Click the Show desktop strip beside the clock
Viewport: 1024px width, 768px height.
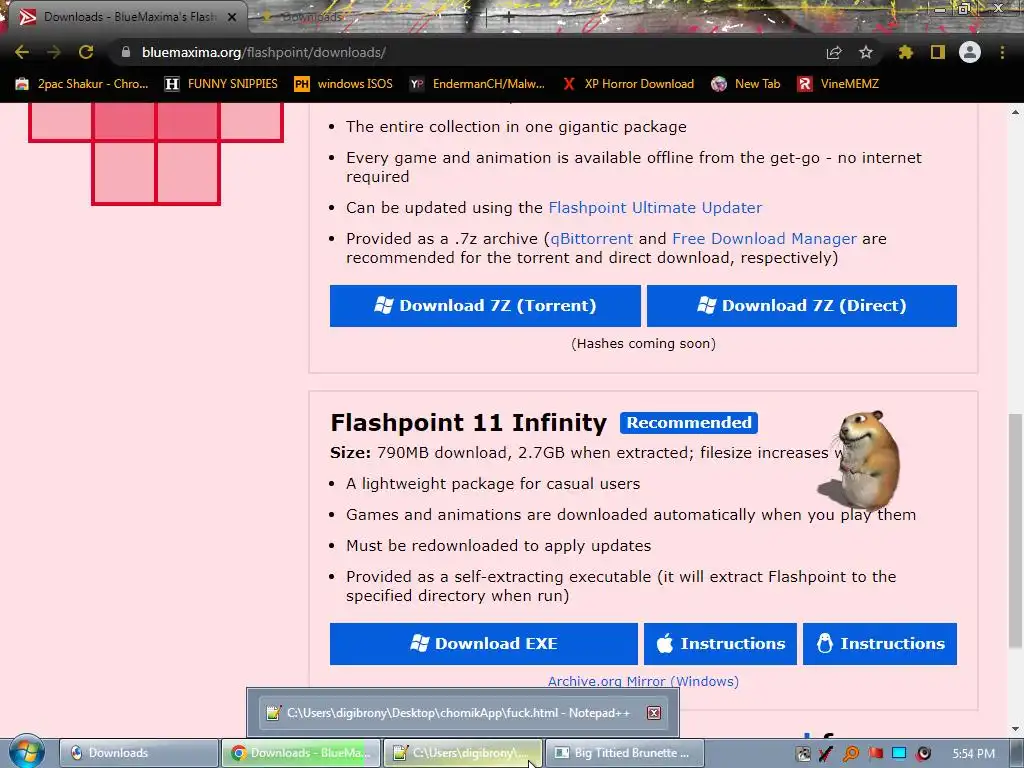coord(1017,754)
